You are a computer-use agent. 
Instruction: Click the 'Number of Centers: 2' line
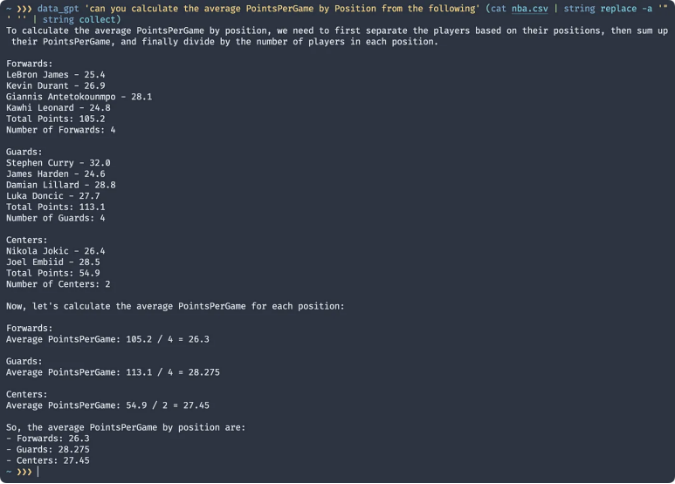coord(57,283)
